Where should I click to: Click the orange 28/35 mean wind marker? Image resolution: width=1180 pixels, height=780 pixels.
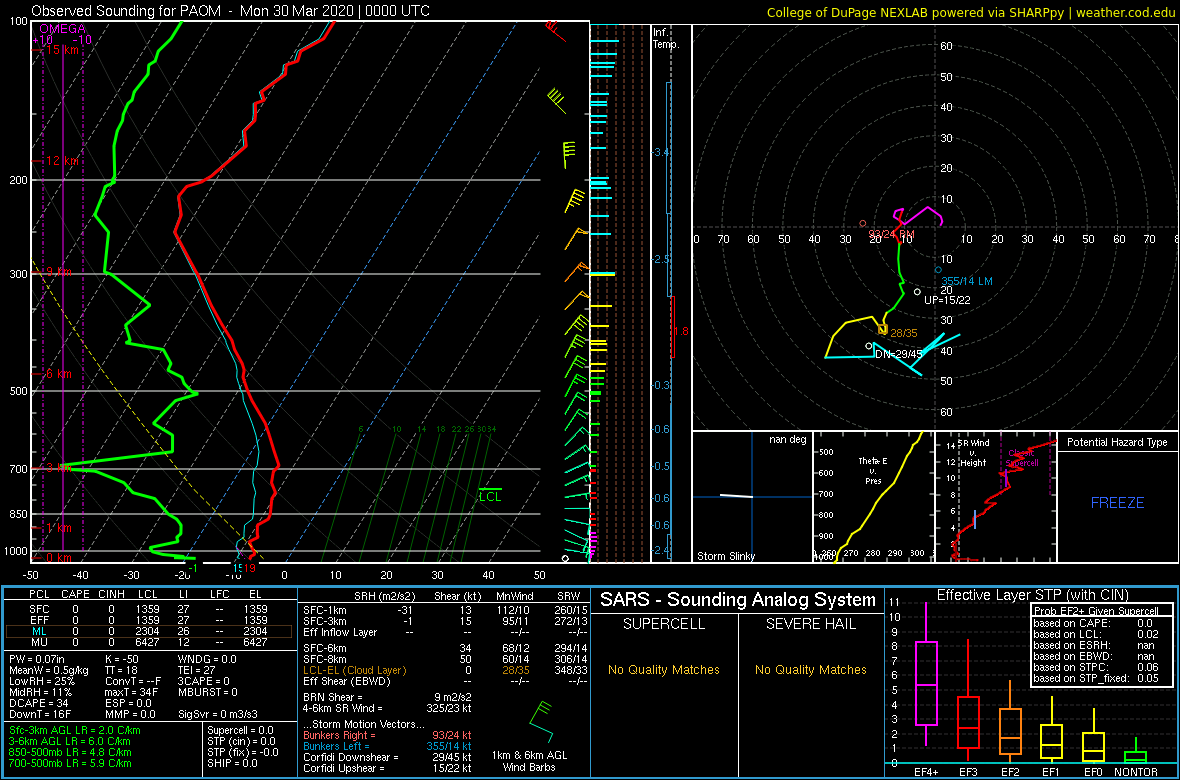(x=883, y=330)
